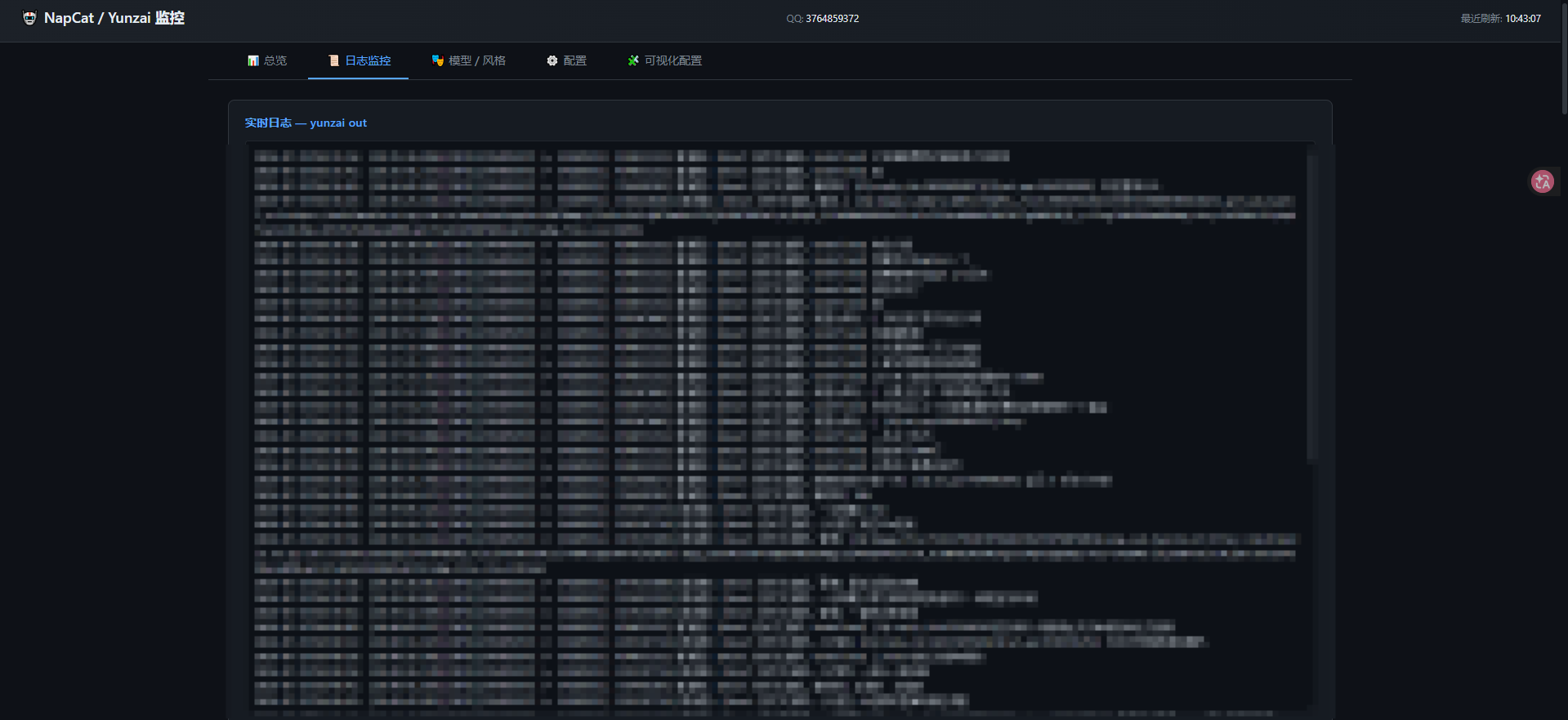Image resolution: width=1568 pixels, height=720 pixels.
Task: Switch to the 模型 / 风格 tab
Action: (468, 60)
